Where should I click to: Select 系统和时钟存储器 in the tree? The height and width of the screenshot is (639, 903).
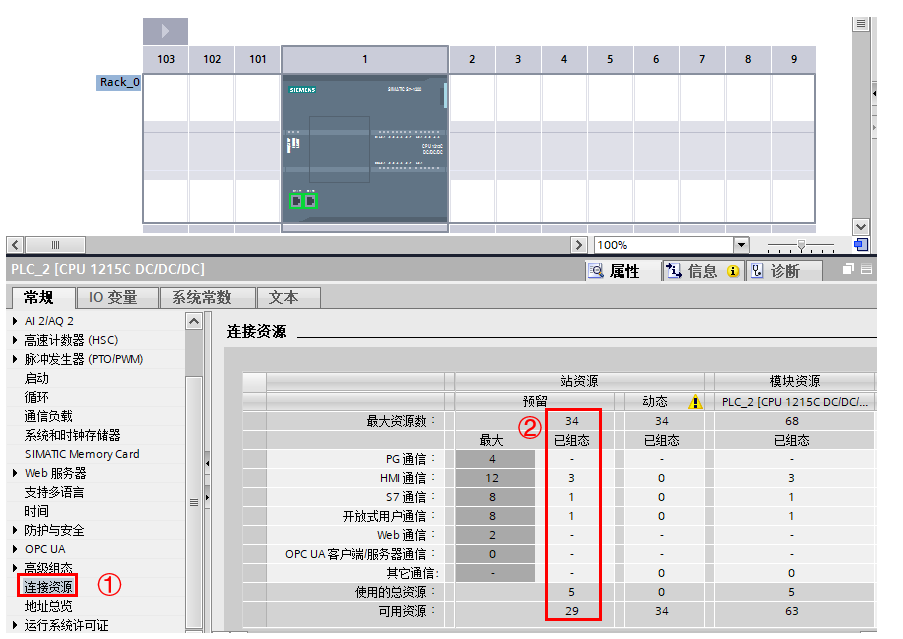point(73,435)
